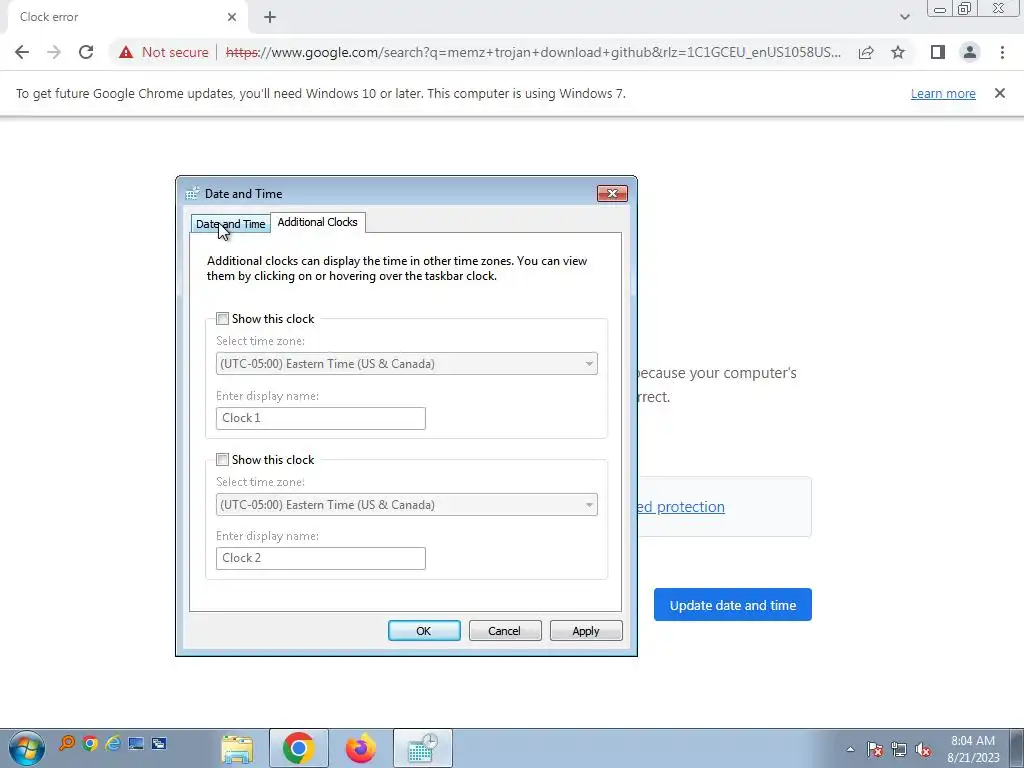Expand the time zone dropdown above Clock 1
The height and width of the screenshot is (768, 1024).
coord(406,364)
